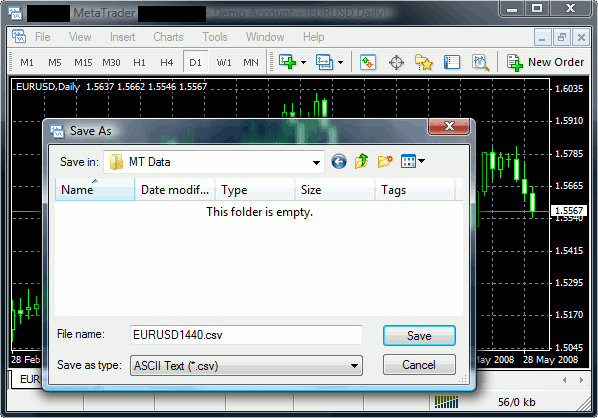This screenshot has height=418, width=598.
Task: Open the Save as type dropdown
Action: click(x=246, y=366)
